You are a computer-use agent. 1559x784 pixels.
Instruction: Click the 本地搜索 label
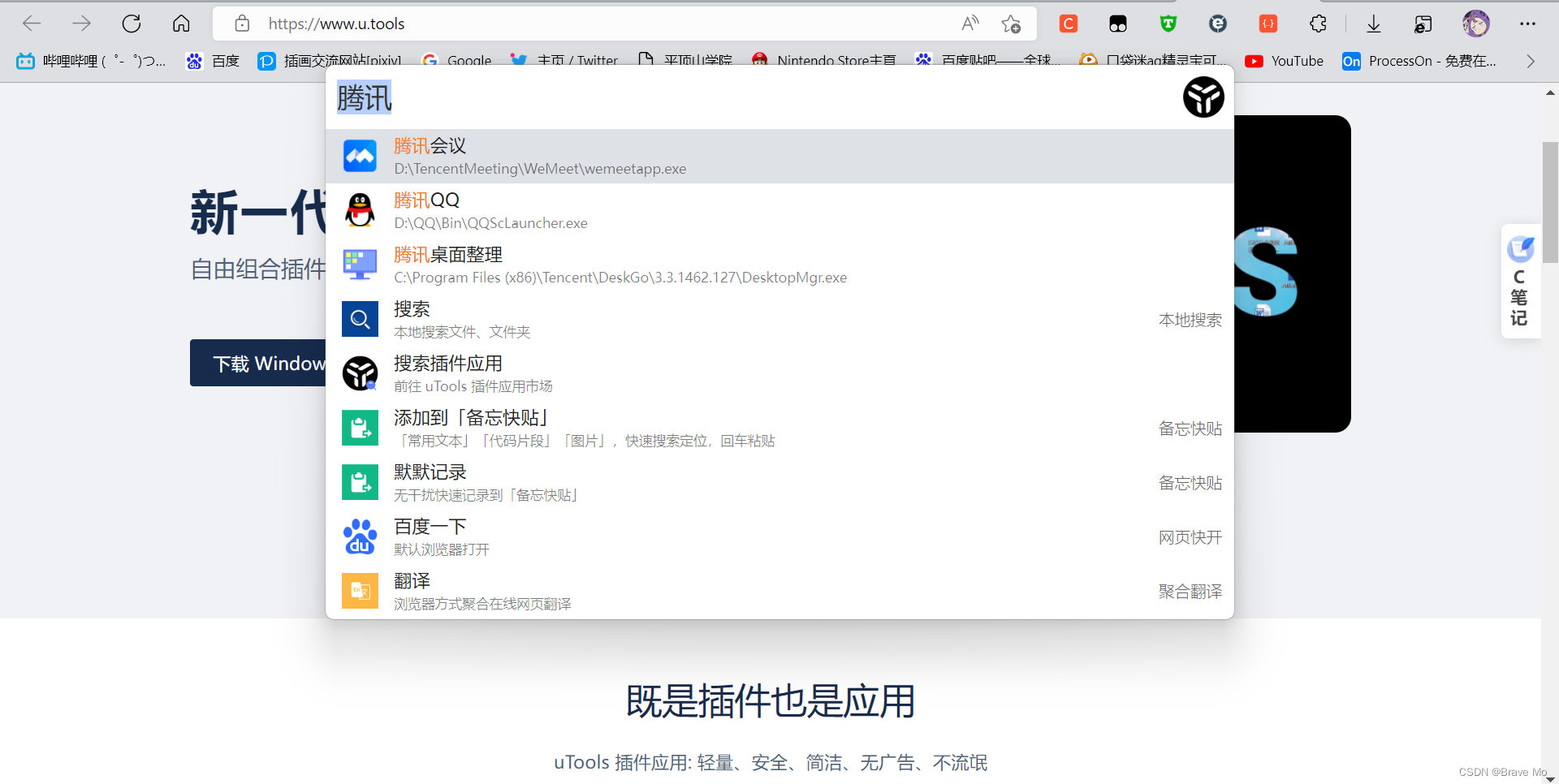(1190, 320)
